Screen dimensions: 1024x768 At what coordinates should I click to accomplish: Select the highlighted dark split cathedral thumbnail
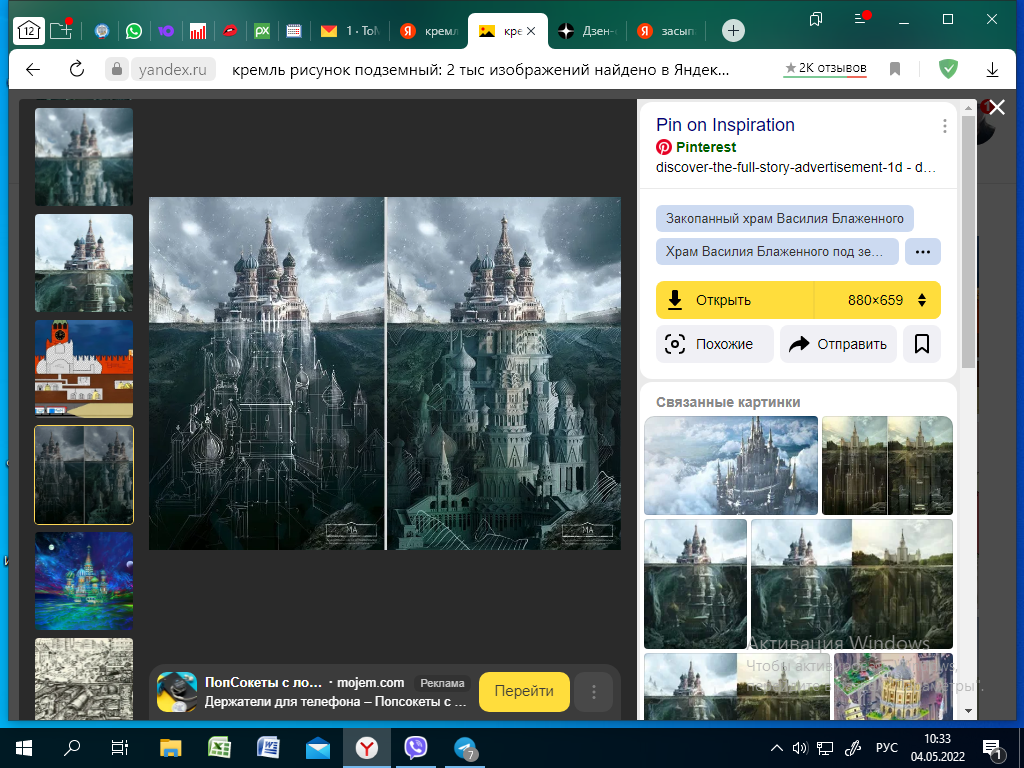(x=84, y=475)
